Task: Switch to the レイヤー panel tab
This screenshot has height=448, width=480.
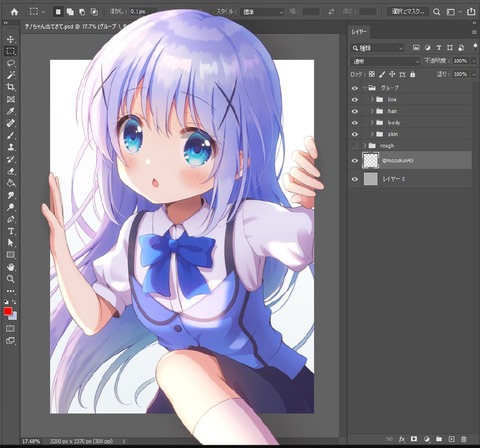Action: click(x=359, y=32)
